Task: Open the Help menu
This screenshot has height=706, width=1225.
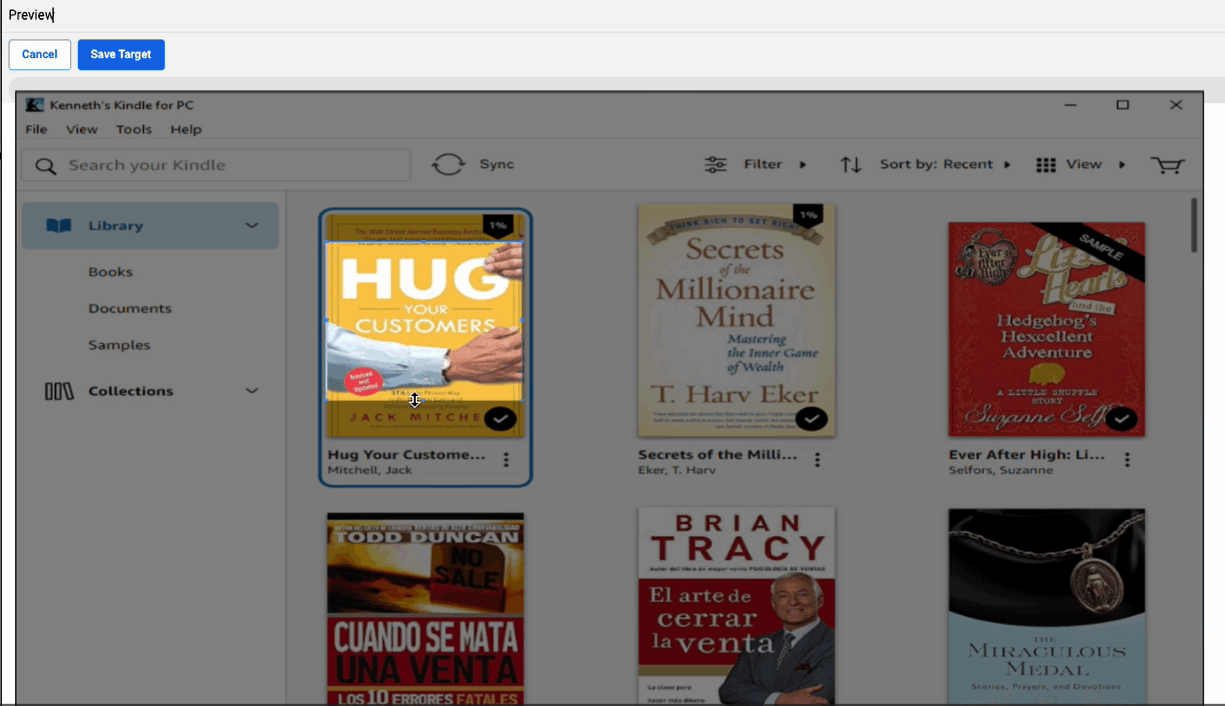Action: coord(185,129)
